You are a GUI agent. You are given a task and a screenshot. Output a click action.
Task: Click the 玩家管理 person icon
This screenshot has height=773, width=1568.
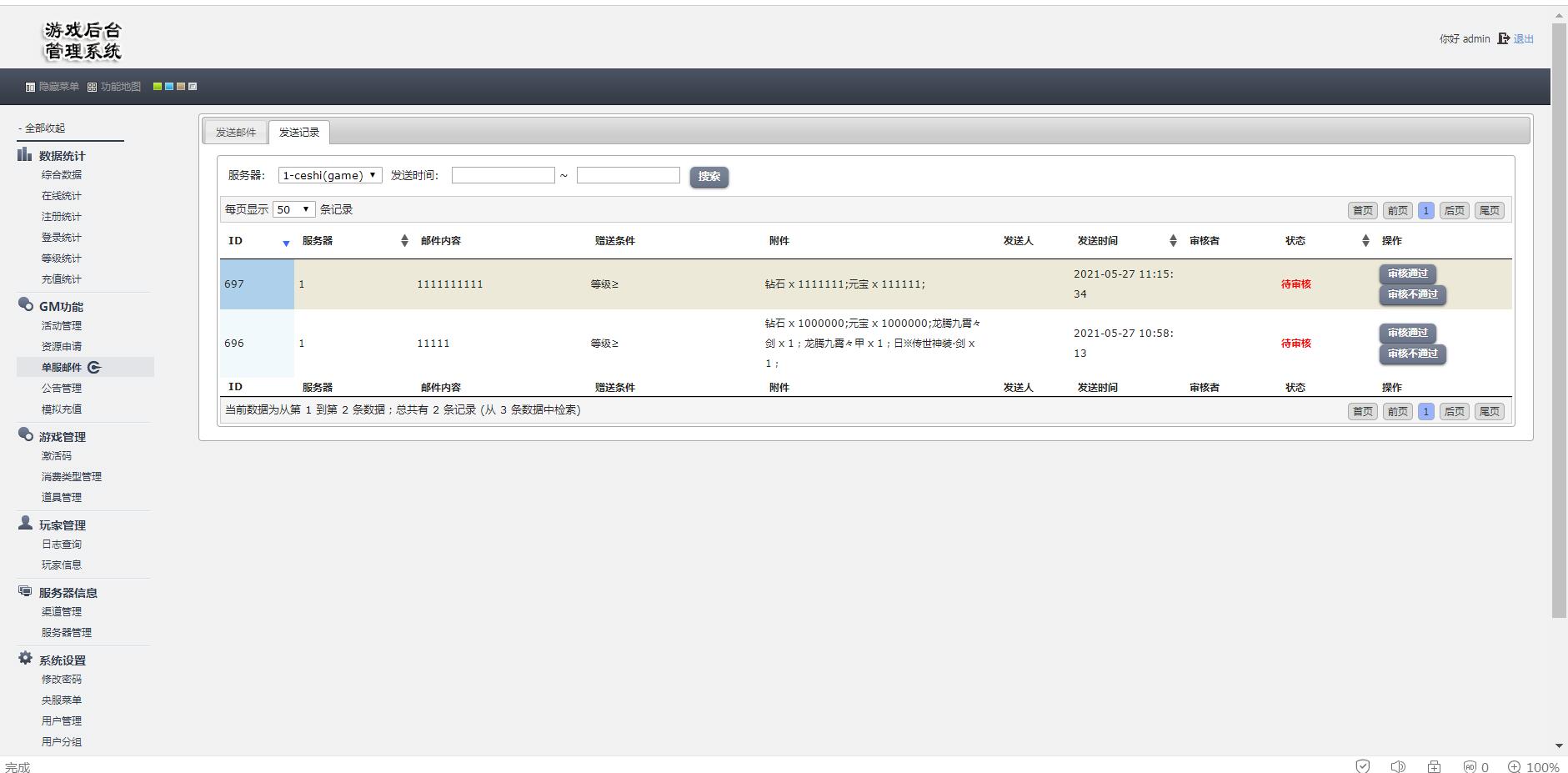(25, 524)
